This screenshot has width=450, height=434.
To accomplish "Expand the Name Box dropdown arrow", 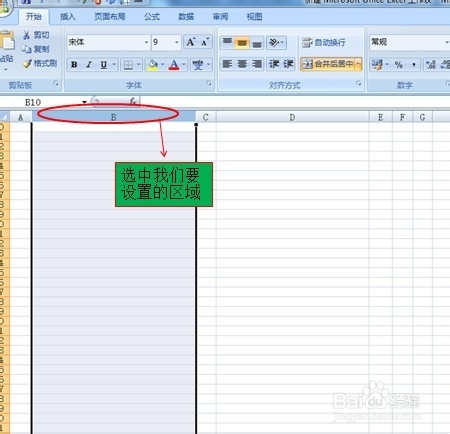I will [x=84, y=102].
